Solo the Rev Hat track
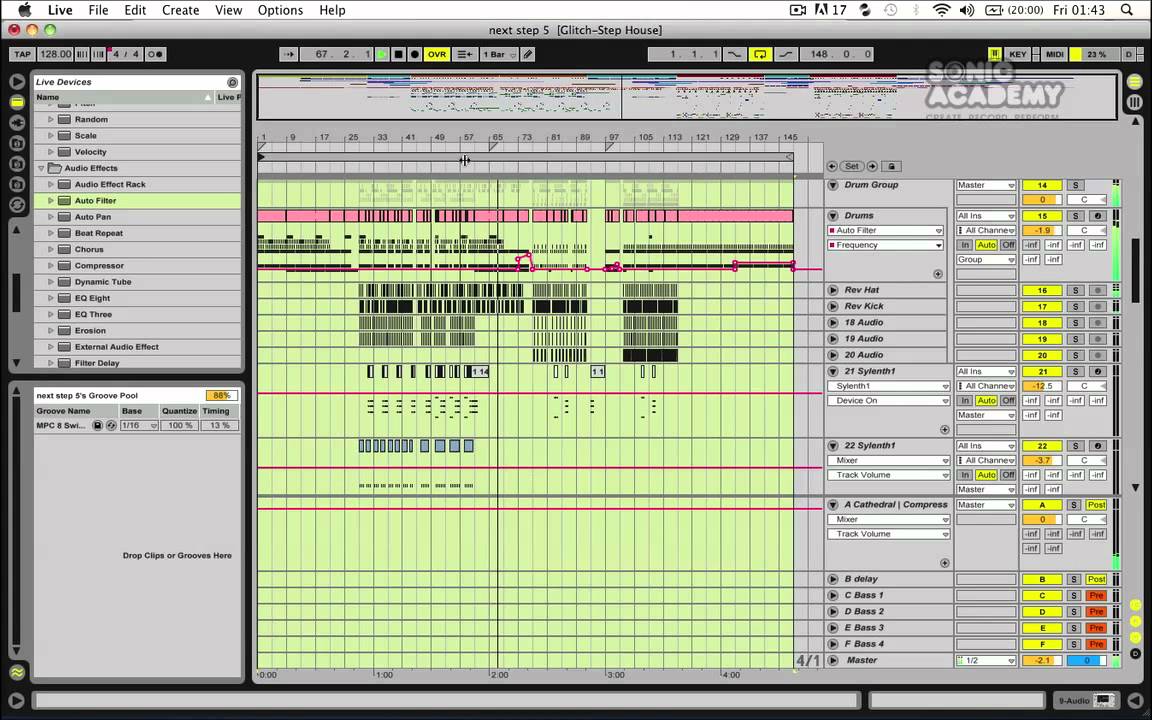Image resolution: width=1152 pixels, height=720 pixels. (x=1076, y=290)
